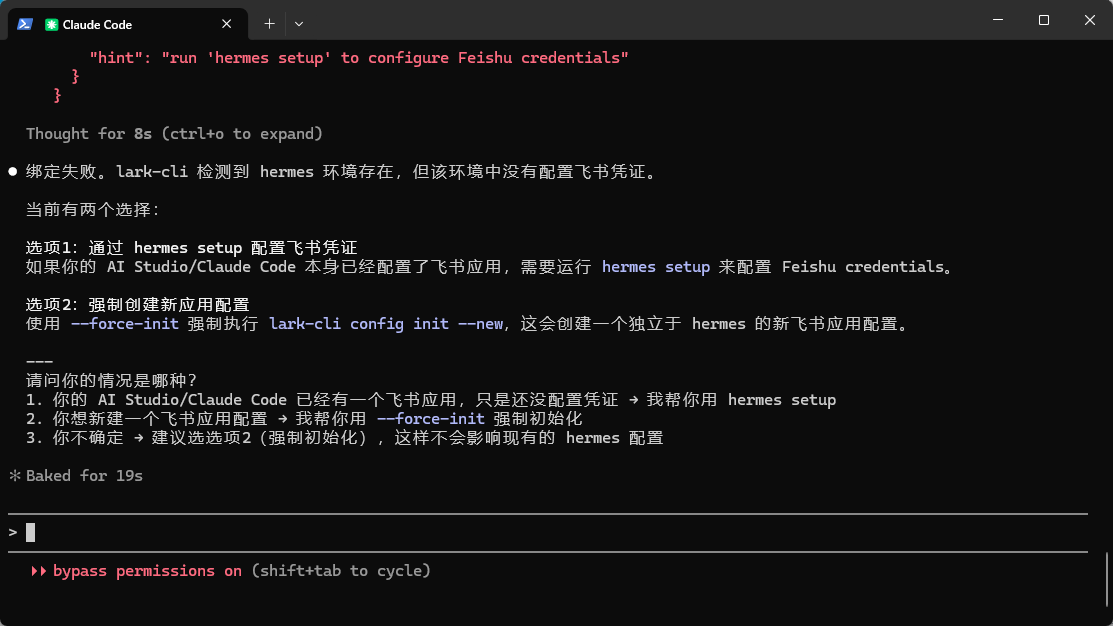Screen dimensions: 1113x626
Task: Click the '>' prompt symbol
Action: (x=13, y=532)
